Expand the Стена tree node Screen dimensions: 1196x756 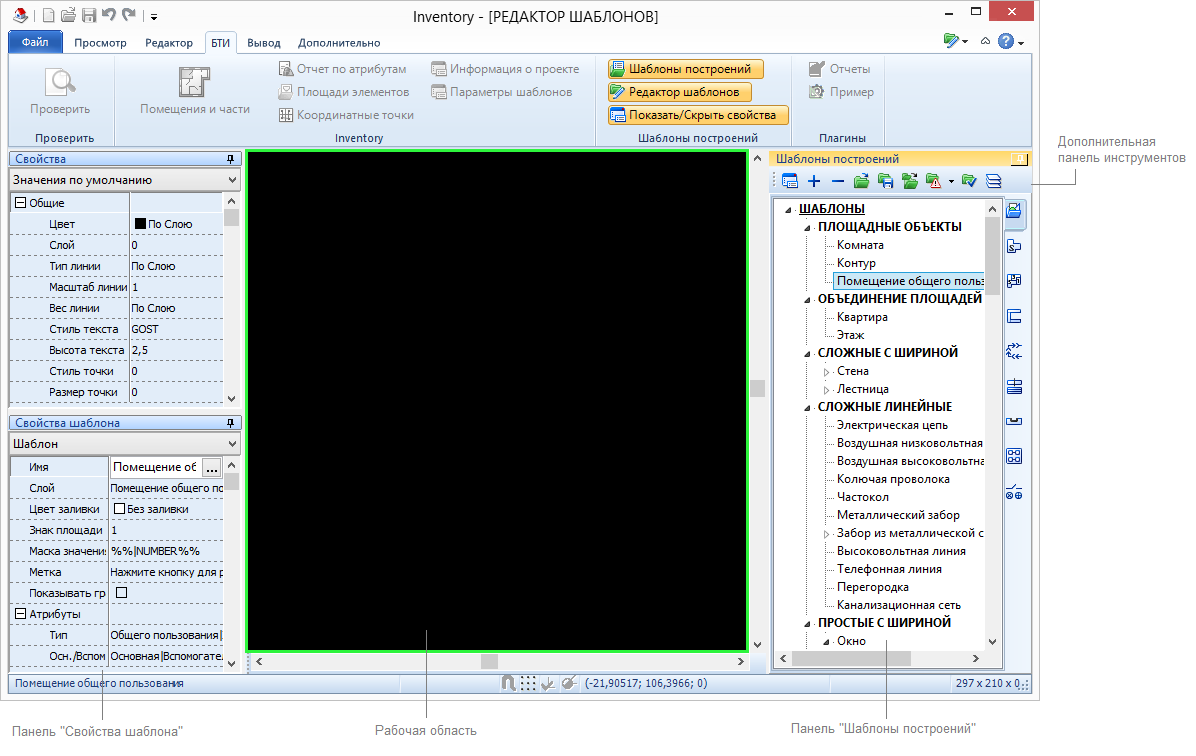(x=826, y=372)
